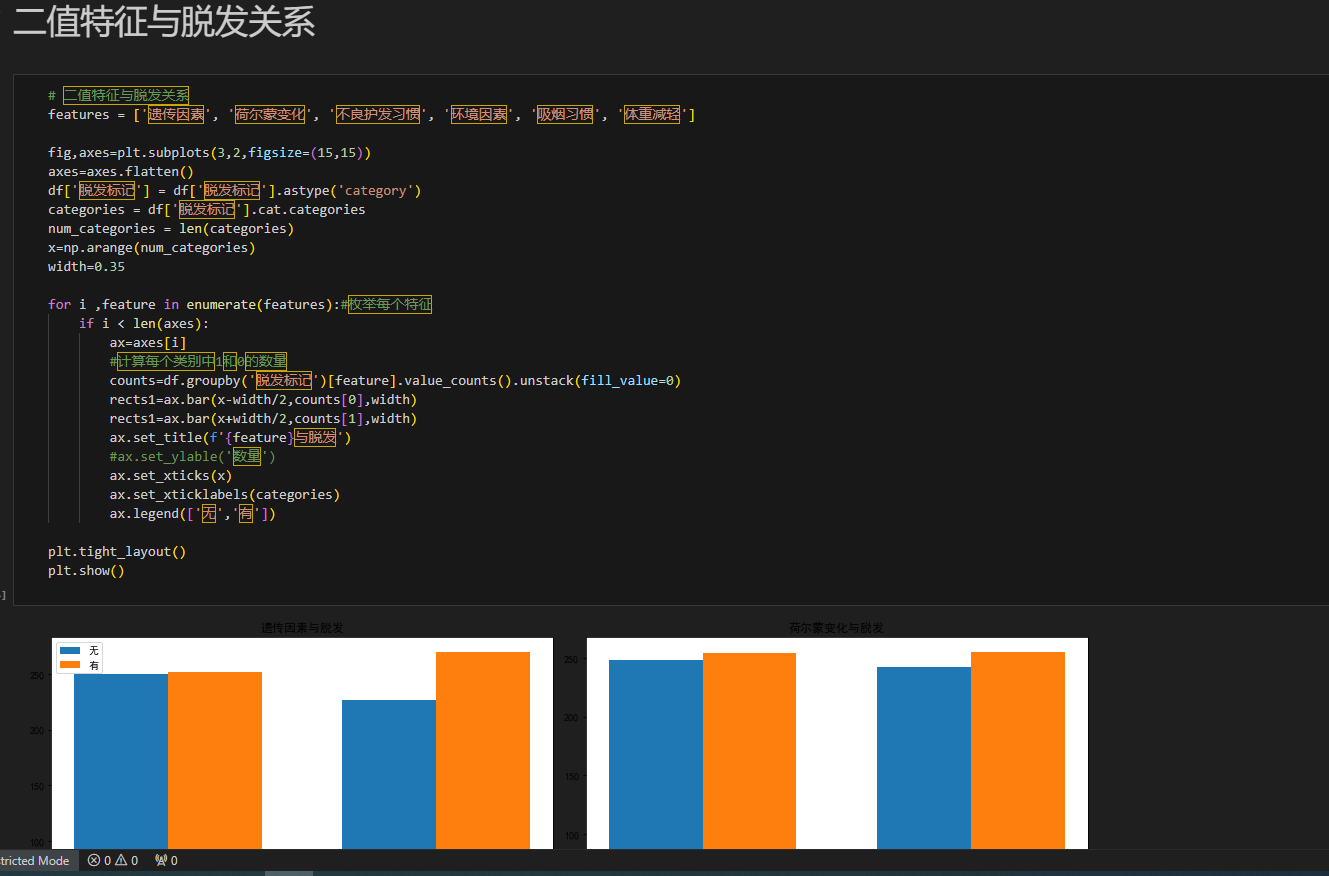Click the for i ,feature in enumerate(features) line
The image size is (1329, 876).
coord(239,304)
